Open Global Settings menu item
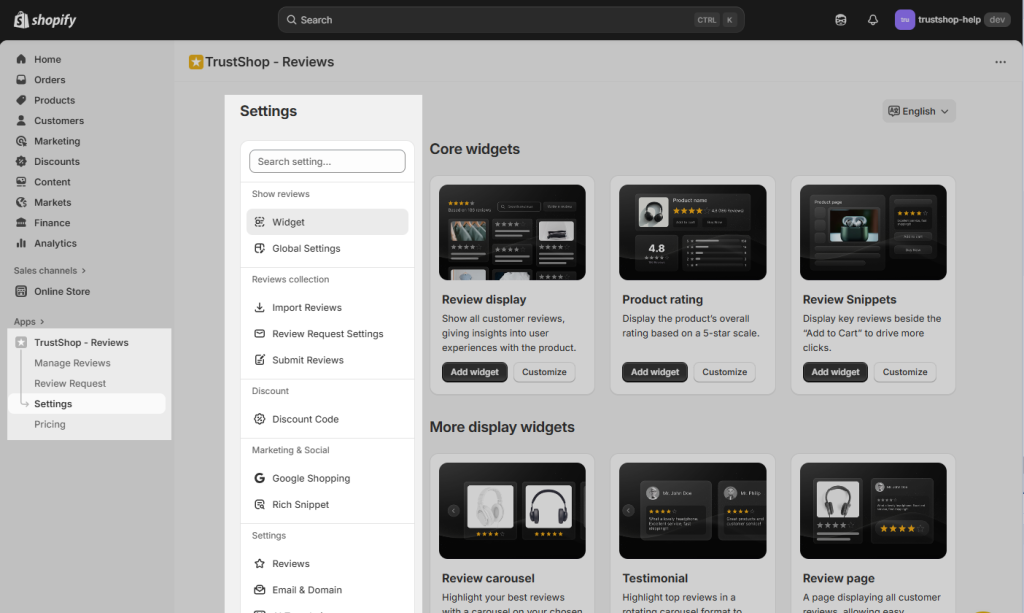1024x613 pixels. click(306, 249)
